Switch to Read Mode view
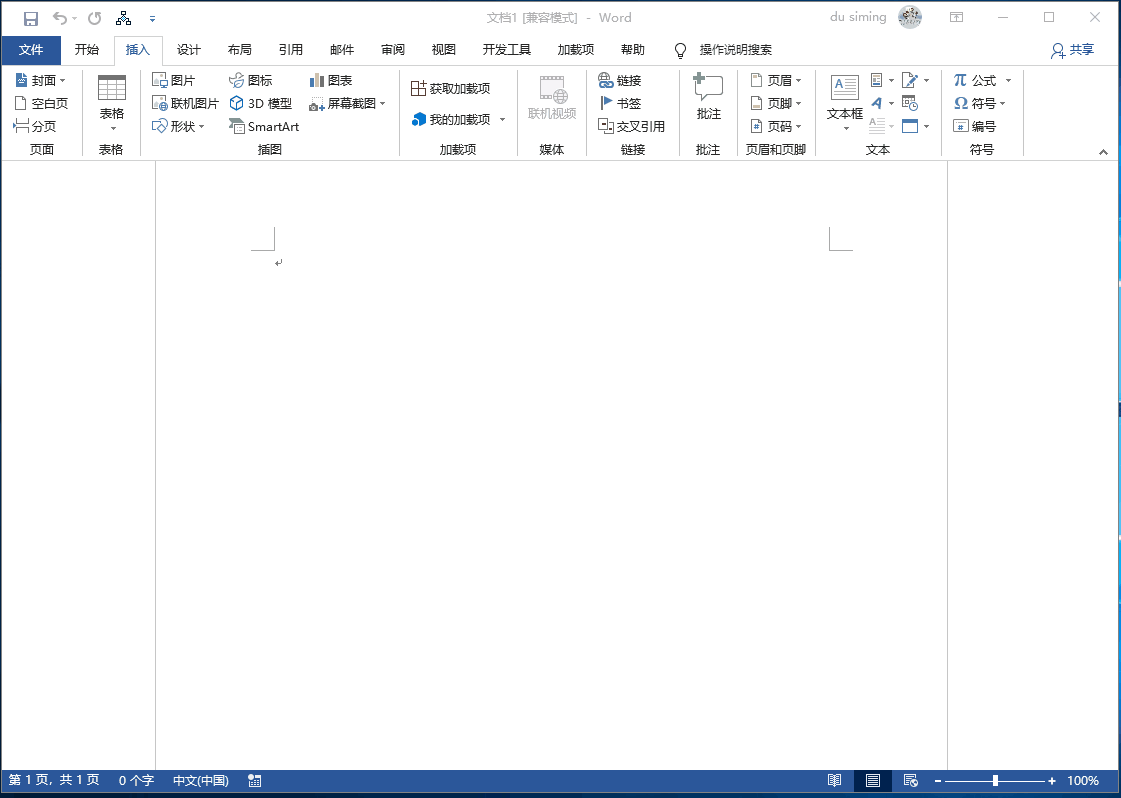 [x=834, y=781]
